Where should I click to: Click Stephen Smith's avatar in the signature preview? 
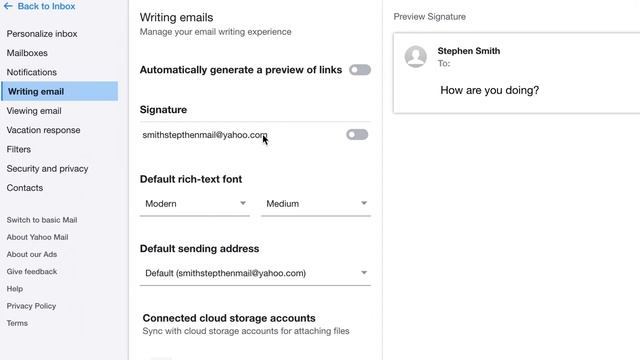[x=416, y=56]
